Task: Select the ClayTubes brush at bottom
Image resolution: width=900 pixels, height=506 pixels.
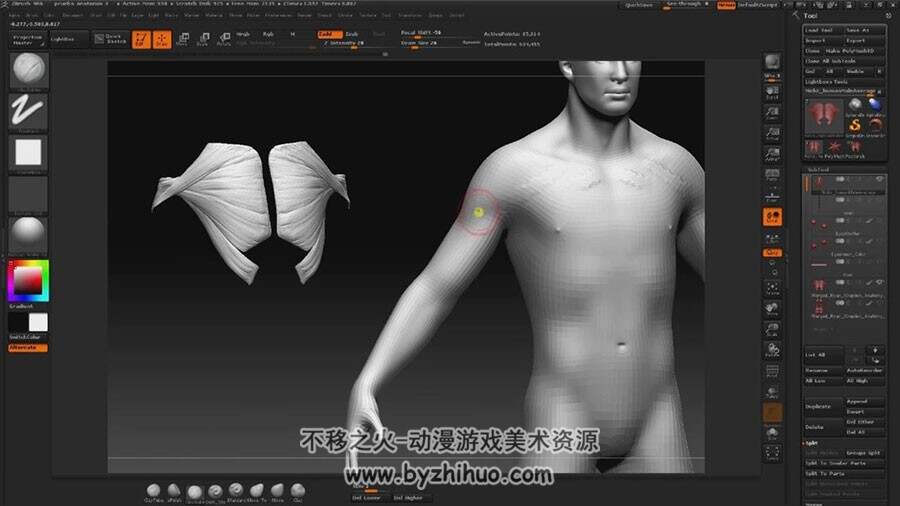Action: pyautogui.click(x=154, y=492)
